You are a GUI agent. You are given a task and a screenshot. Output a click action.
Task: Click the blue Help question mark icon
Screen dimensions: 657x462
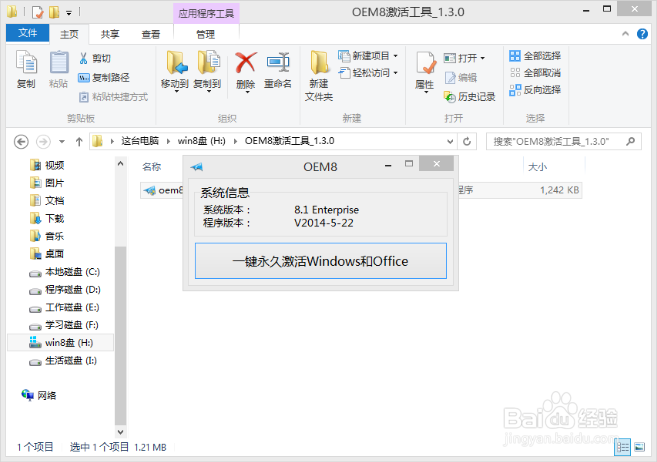pos(642,34)
